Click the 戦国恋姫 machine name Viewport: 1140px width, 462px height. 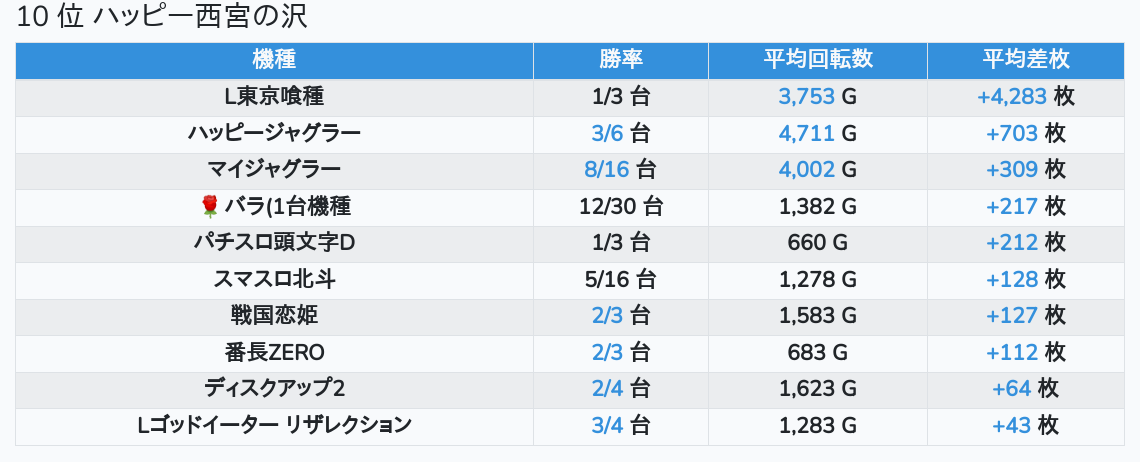pyautogui.click(x=274, y=316)
